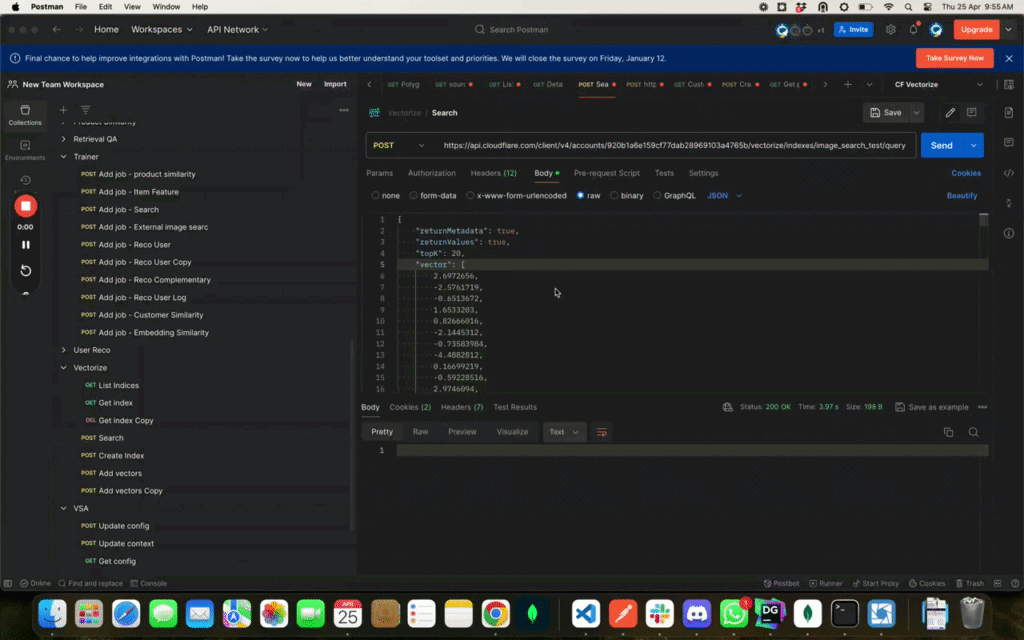Stop the recording with the red stop button
Image resolution: width=1024 pixels, height=640 pixels.
[25, 207]
